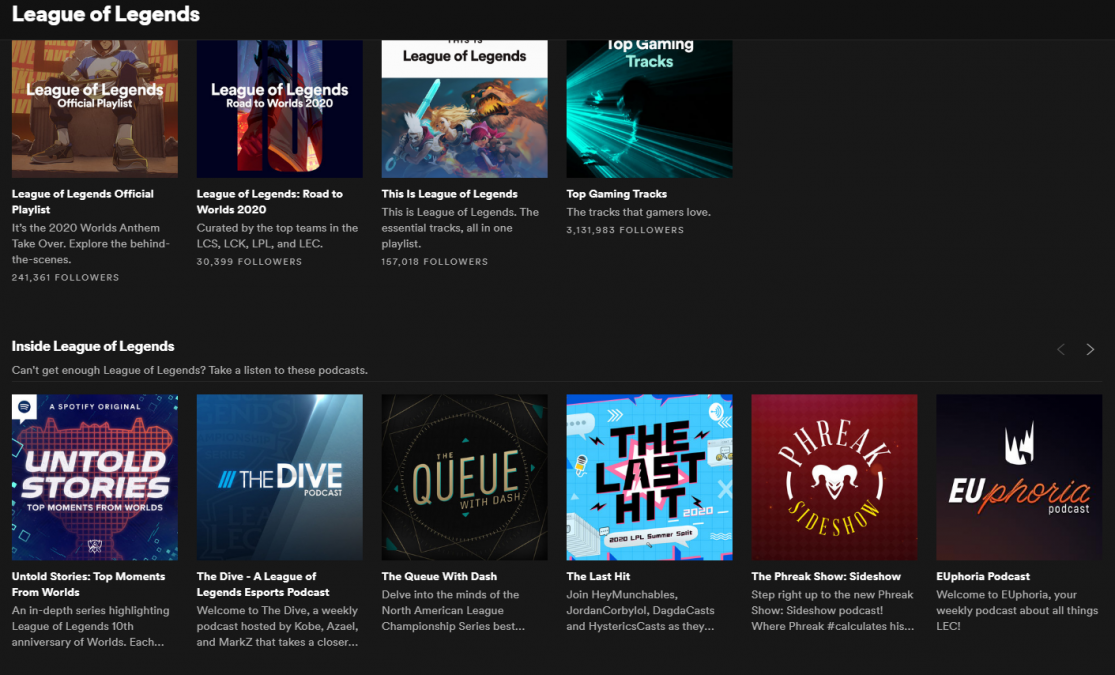Image resolution: width=1115 pixels, height=675 pixels.
Task: Open The Dive podcast cover art
Action: pyautogui.click(x=279, y=477)
